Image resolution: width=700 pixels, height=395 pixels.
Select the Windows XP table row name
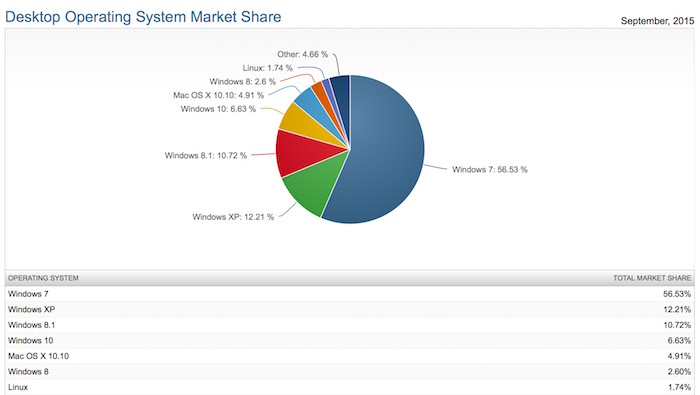31,309
